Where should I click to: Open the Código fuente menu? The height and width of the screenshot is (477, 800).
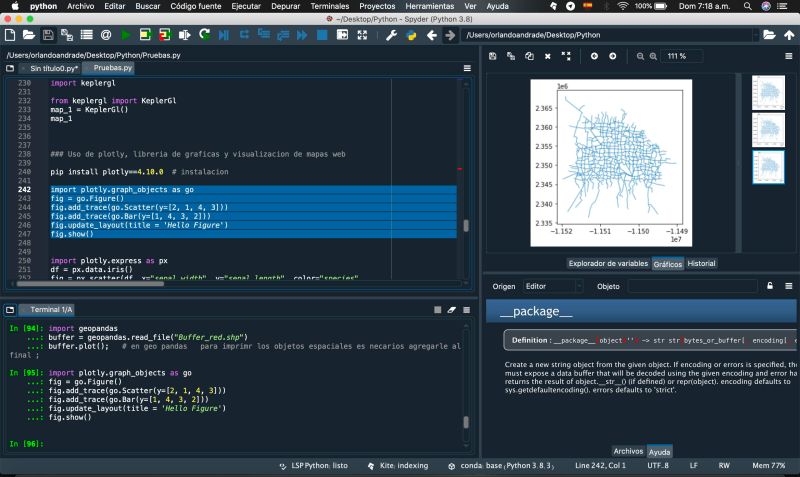196,6
